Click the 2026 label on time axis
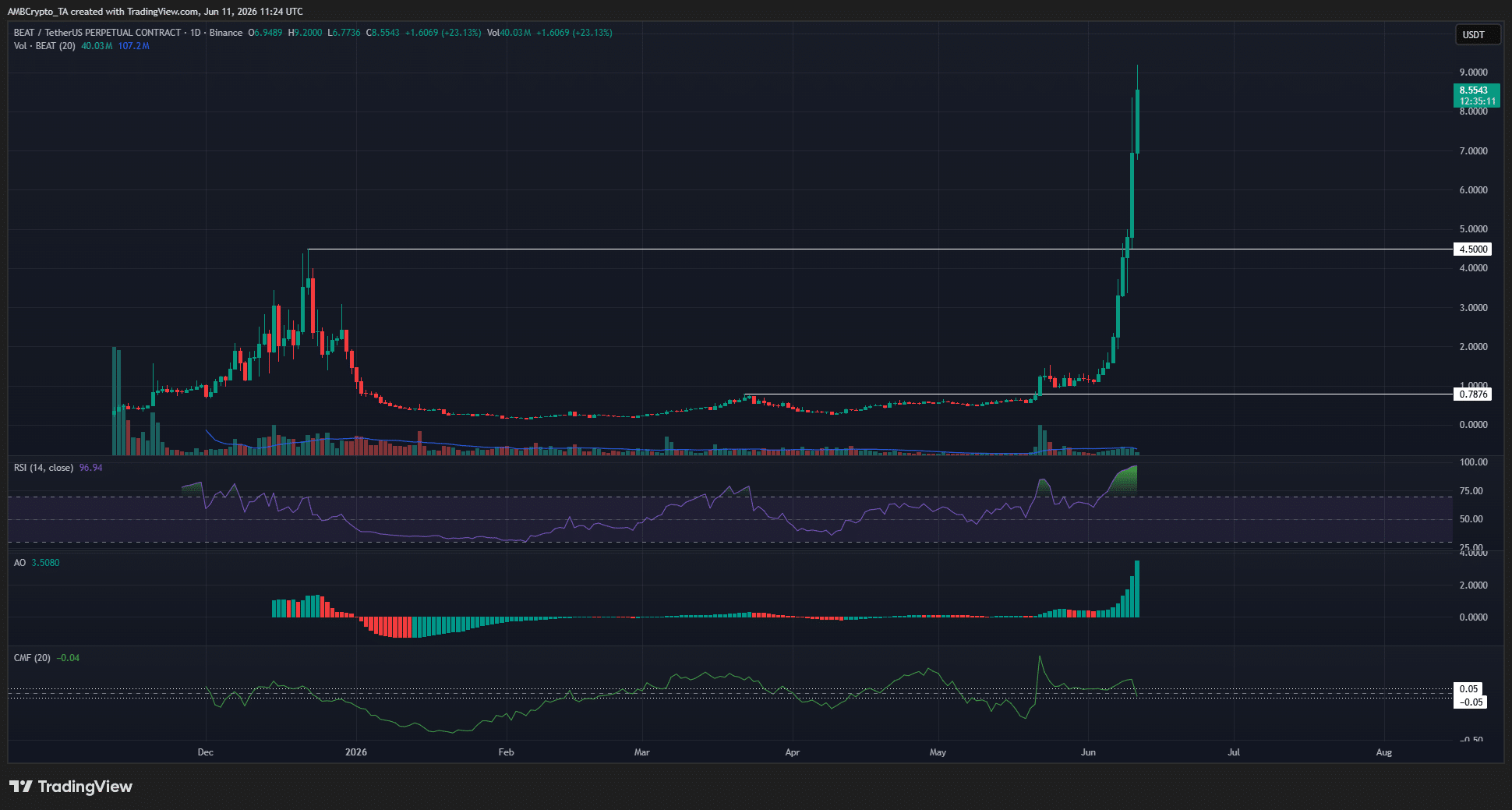Image resolution: width=1512 pixels, height=810 pixels. tap(356, 752)
